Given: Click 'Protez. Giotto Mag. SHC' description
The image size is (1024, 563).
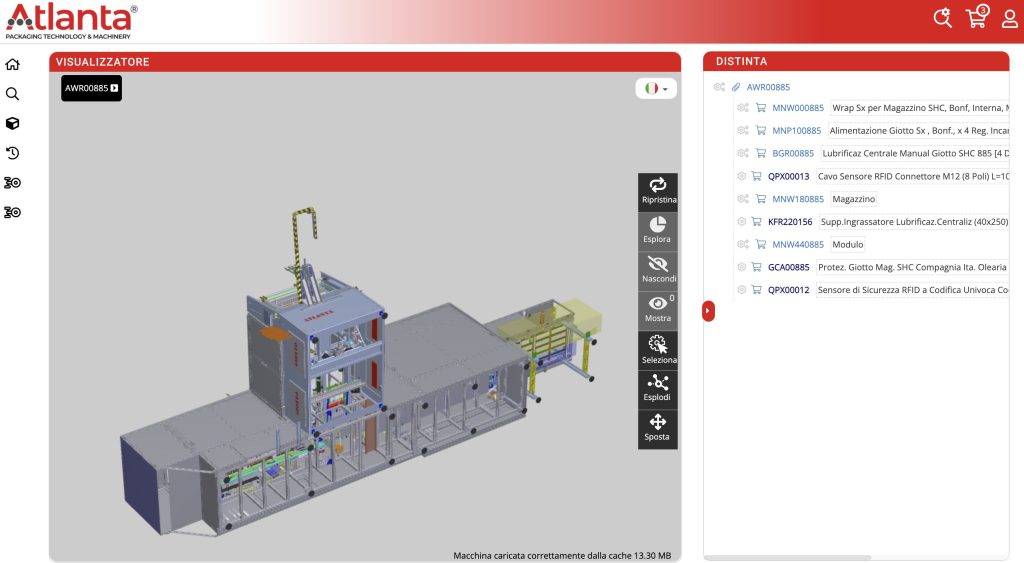Looking at the screenshot, I should coord(912,267).
